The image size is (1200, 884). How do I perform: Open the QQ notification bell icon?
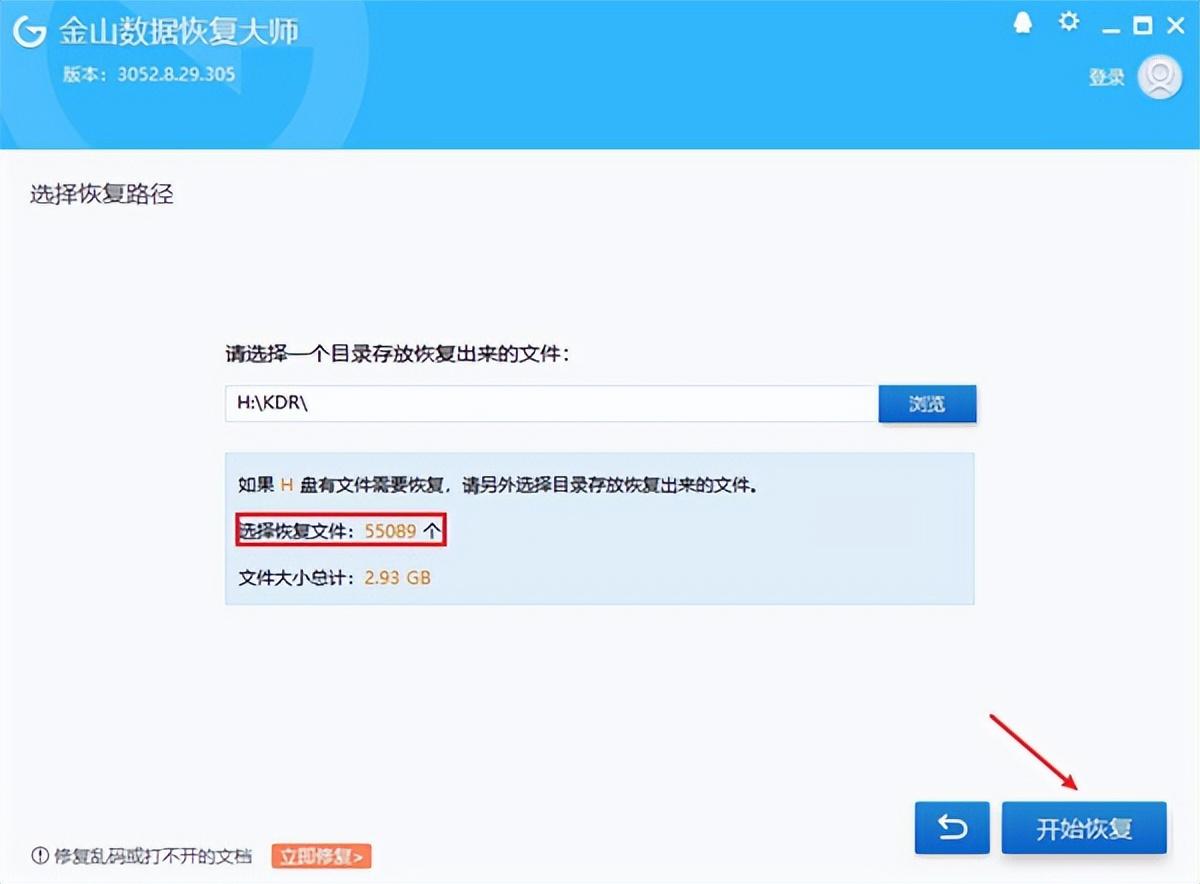(x=1023, y=24)
